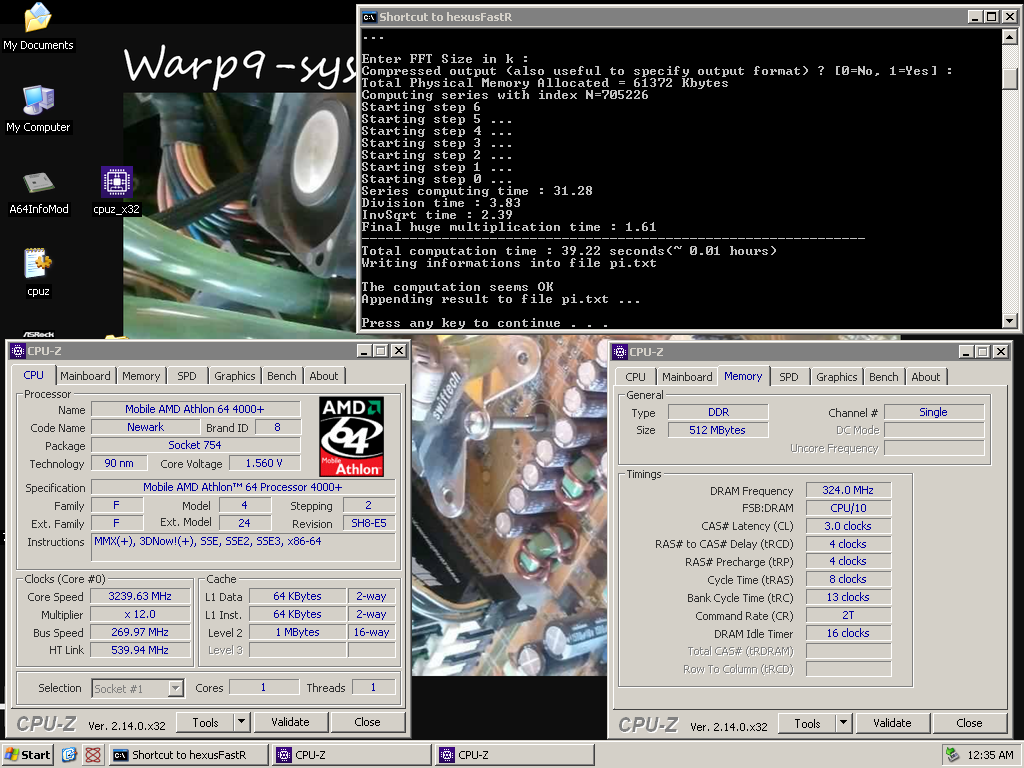This screenshot has width=1024, height=768.
Task: Open the My Computer desktop icon
Action: 38,108
